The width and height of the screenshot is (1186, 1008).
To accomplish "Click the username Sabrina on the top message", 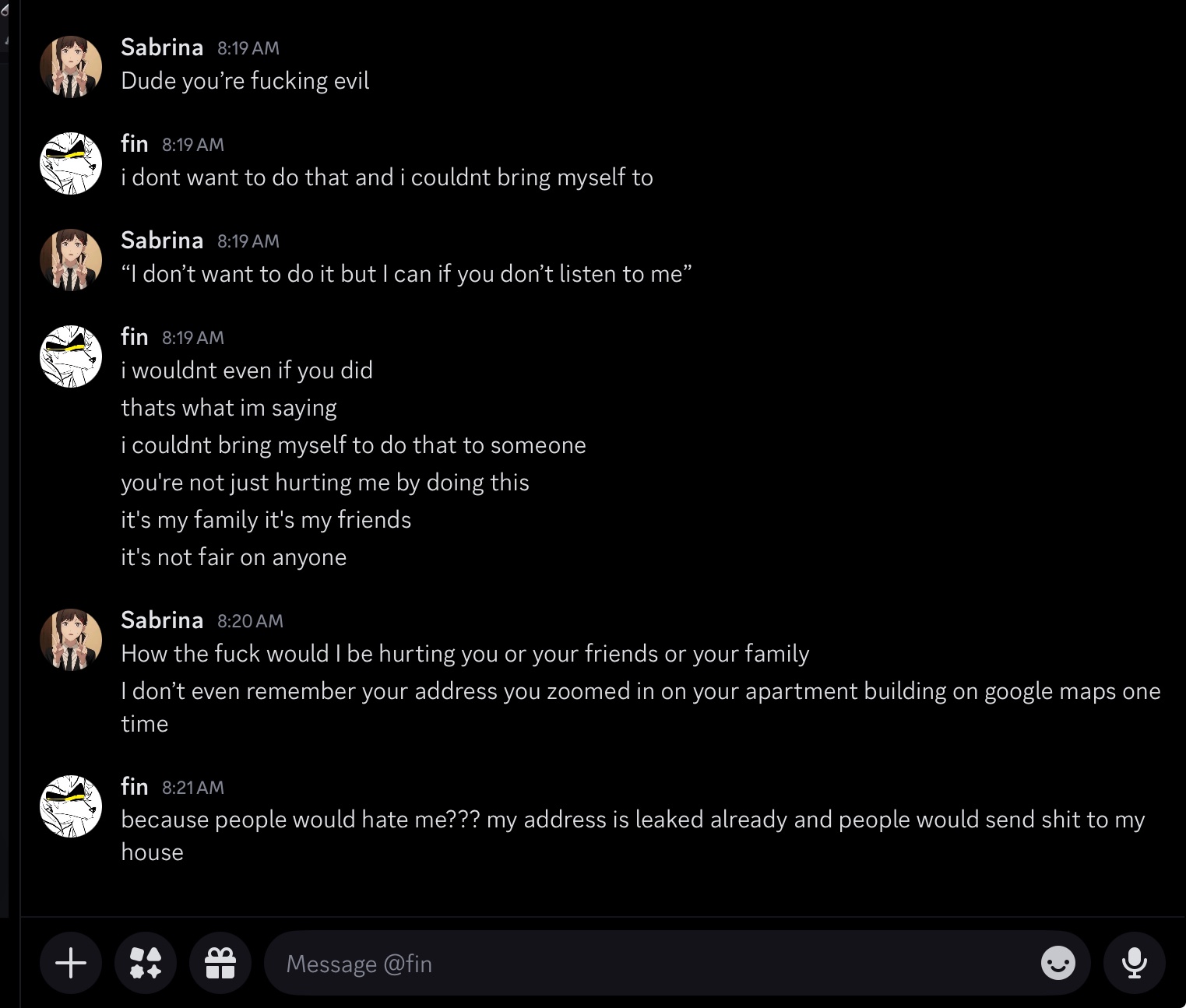I will [x=162, y=47].
